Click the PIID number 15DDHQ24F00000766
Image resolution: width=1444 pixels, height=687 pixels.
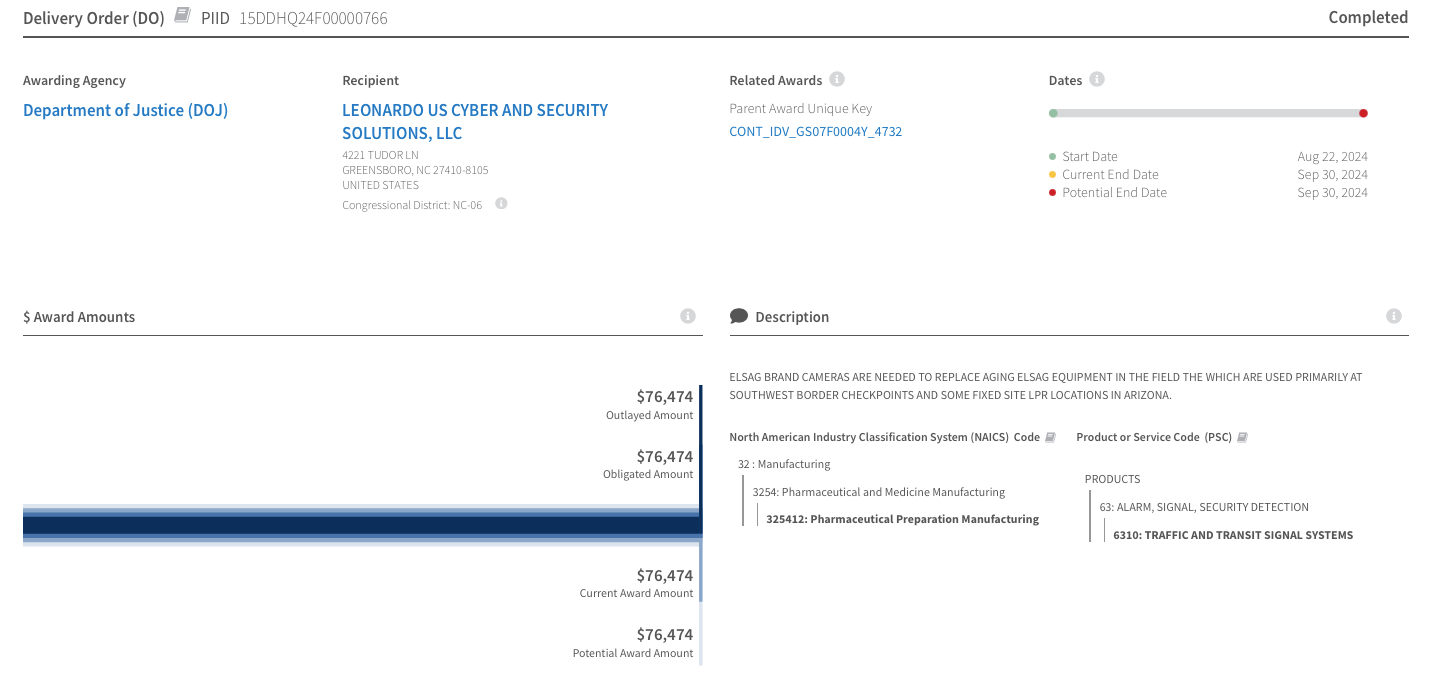(313, 18)
